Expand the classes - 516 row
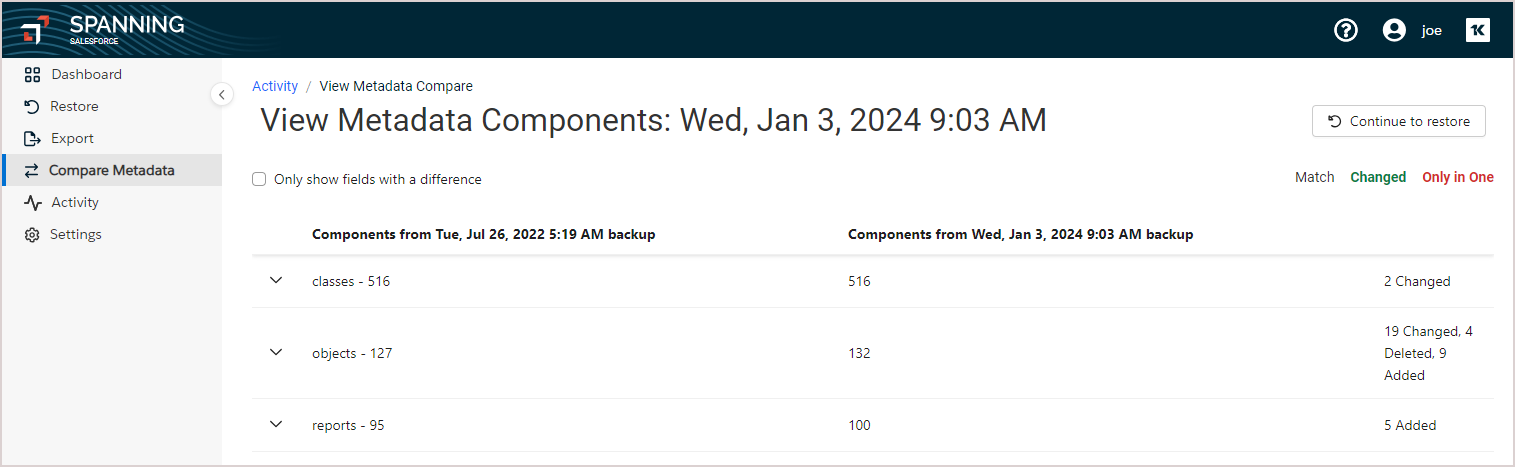The width and height of the screenshot is (1515, 467). coord(277,281)
